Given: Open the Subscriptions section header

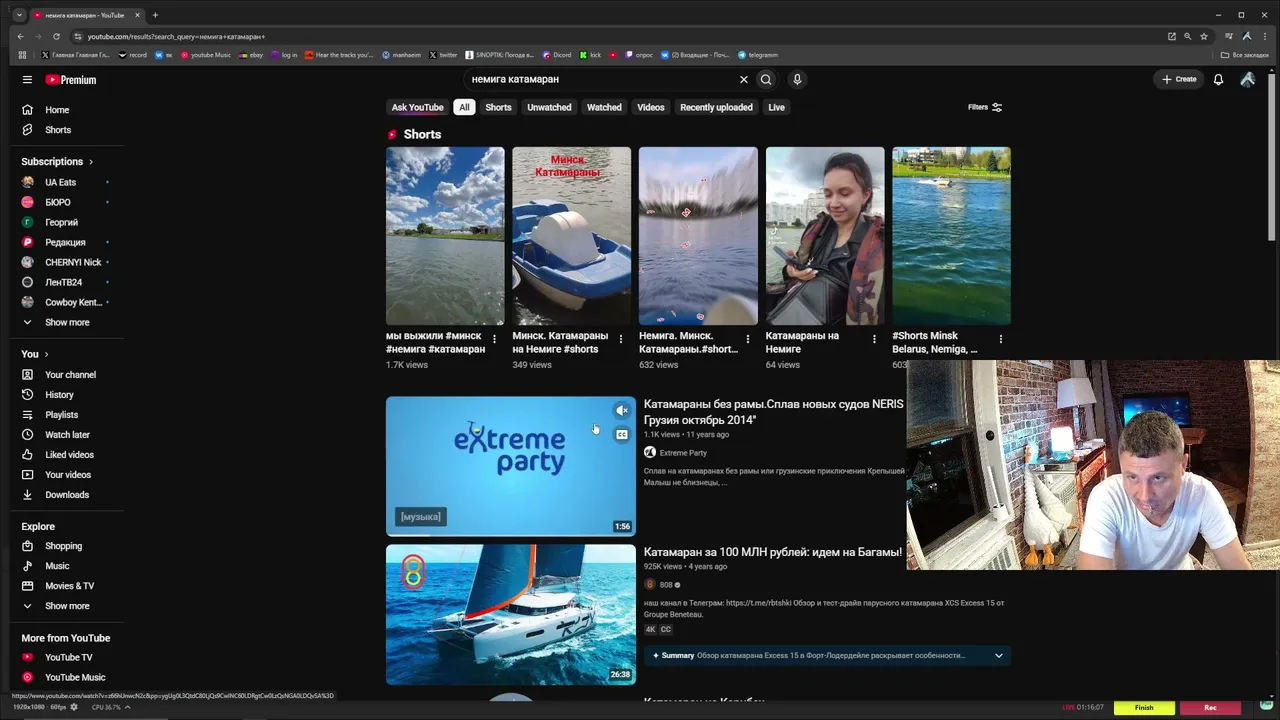Looking at the screenshot, I should point(57,162).
